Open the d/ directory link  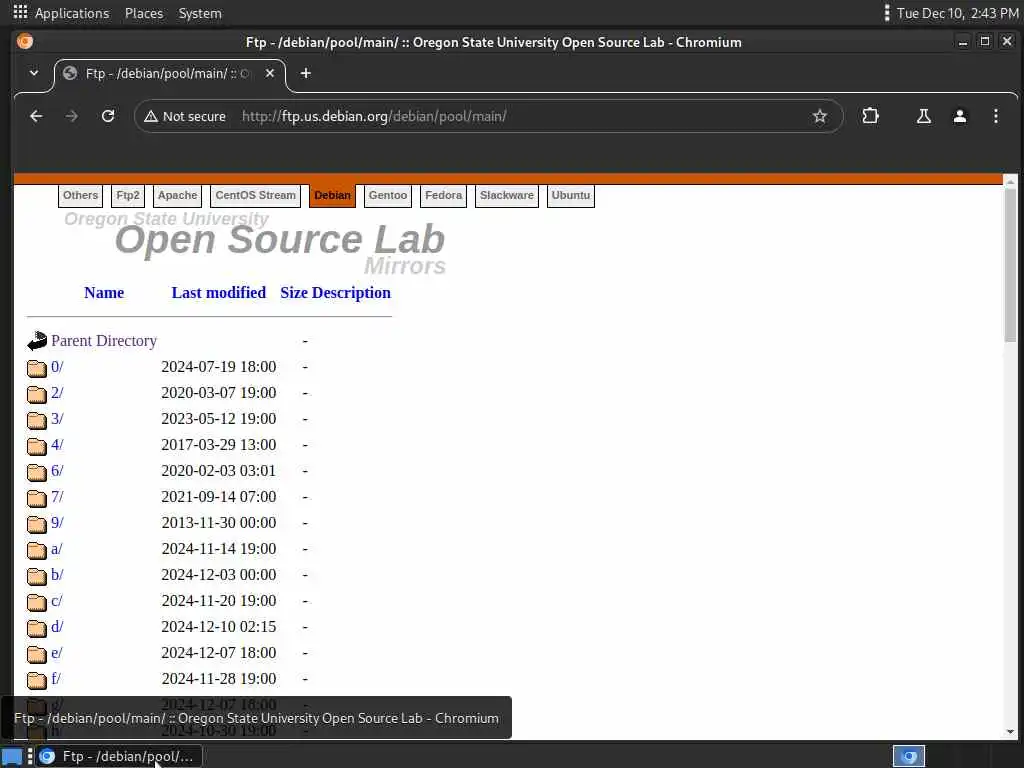(x=57, y=627)
